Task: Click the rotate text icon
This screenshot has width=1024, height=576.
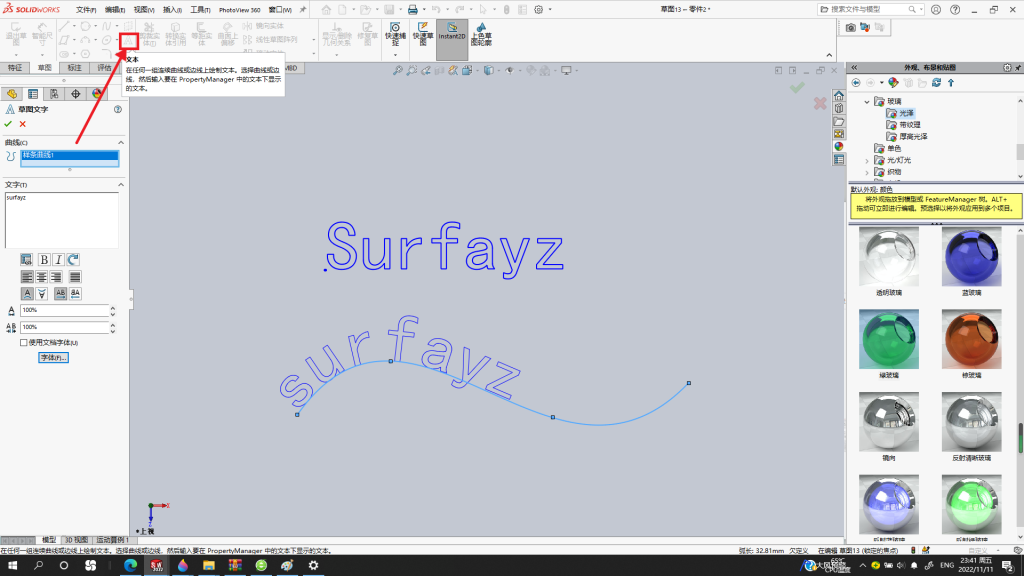Action: [73, 260]
